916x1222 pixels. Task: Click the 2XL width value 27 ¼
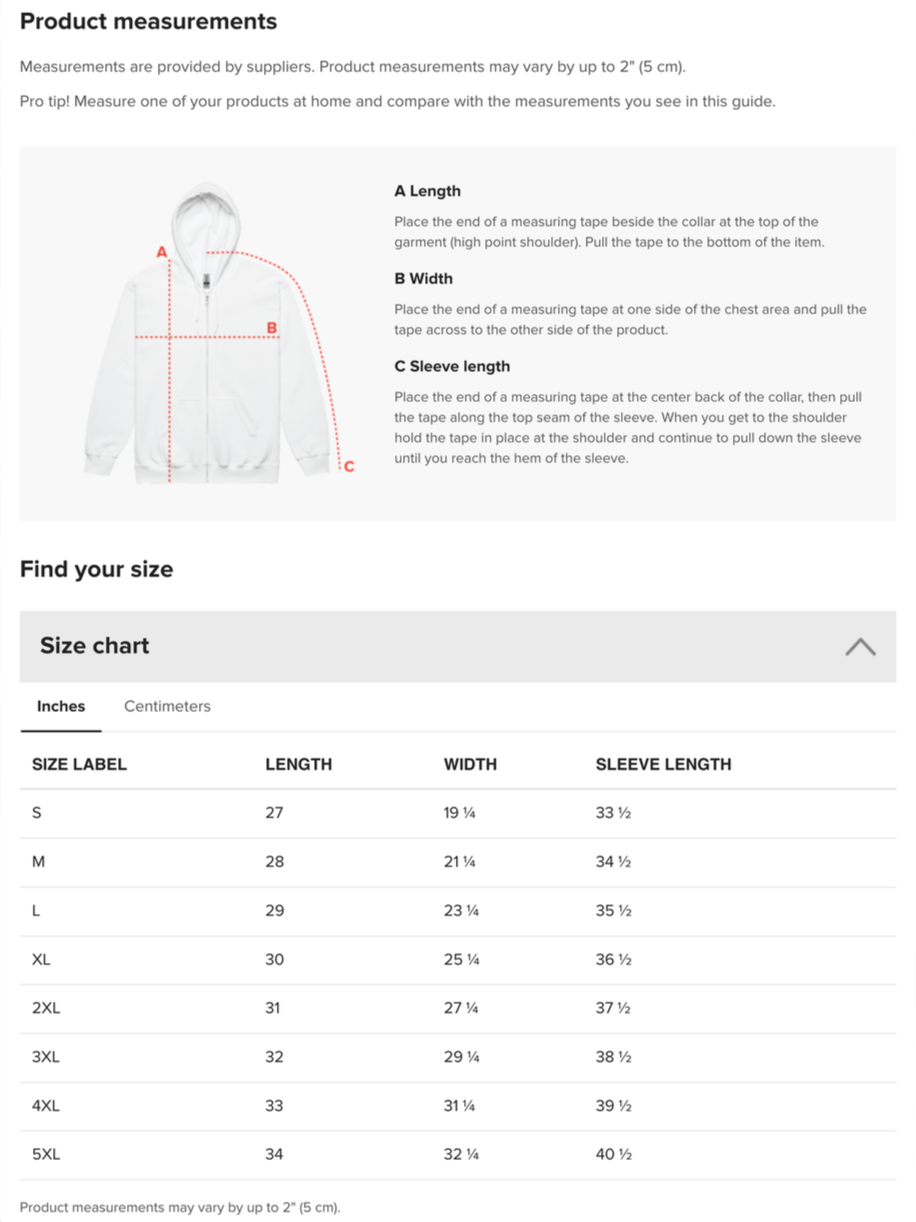pyautogui.click(x=461, y=1008)
